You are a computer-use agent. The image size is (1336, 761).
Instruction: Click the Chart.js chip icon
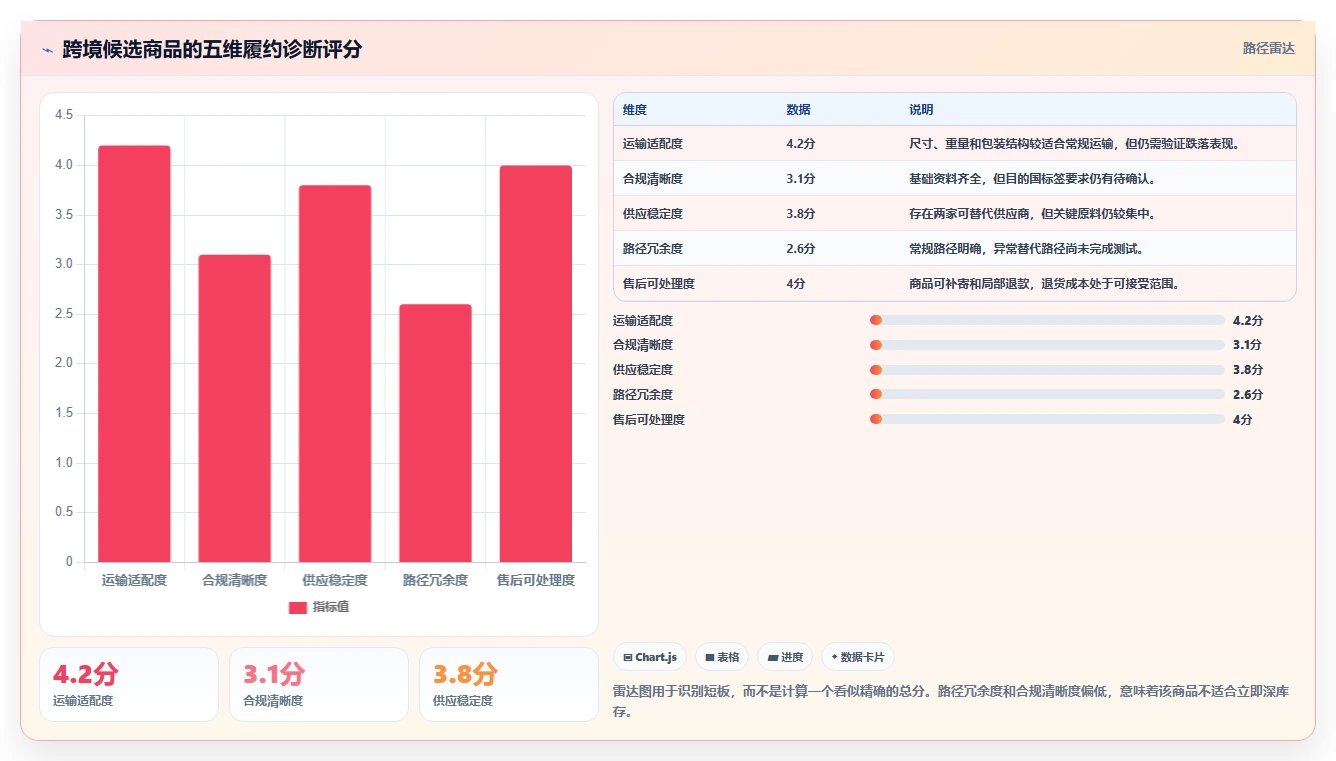click(x=627, y=658)
